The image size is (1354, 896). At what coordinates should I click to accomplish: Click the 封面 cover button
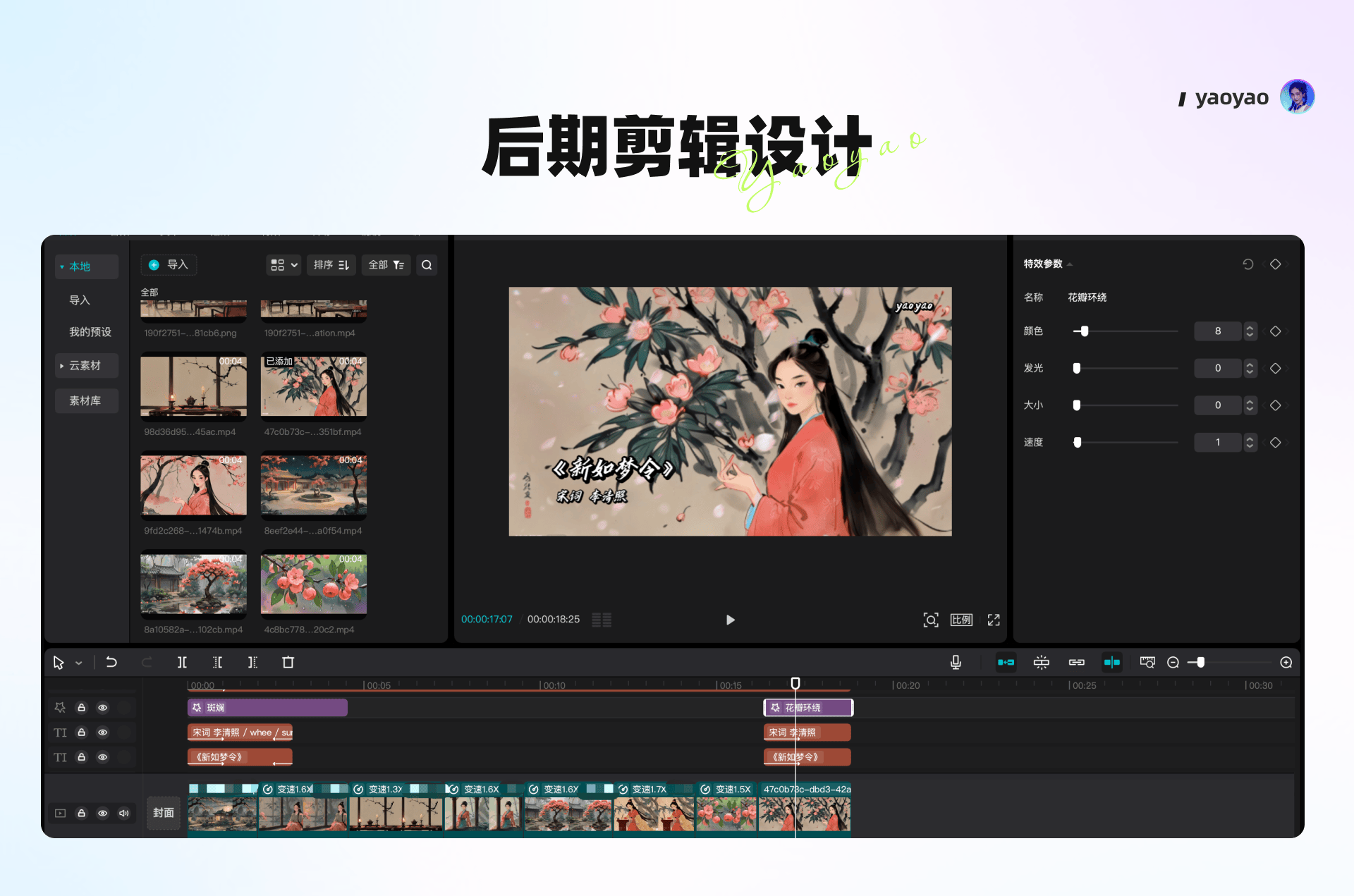164,813
